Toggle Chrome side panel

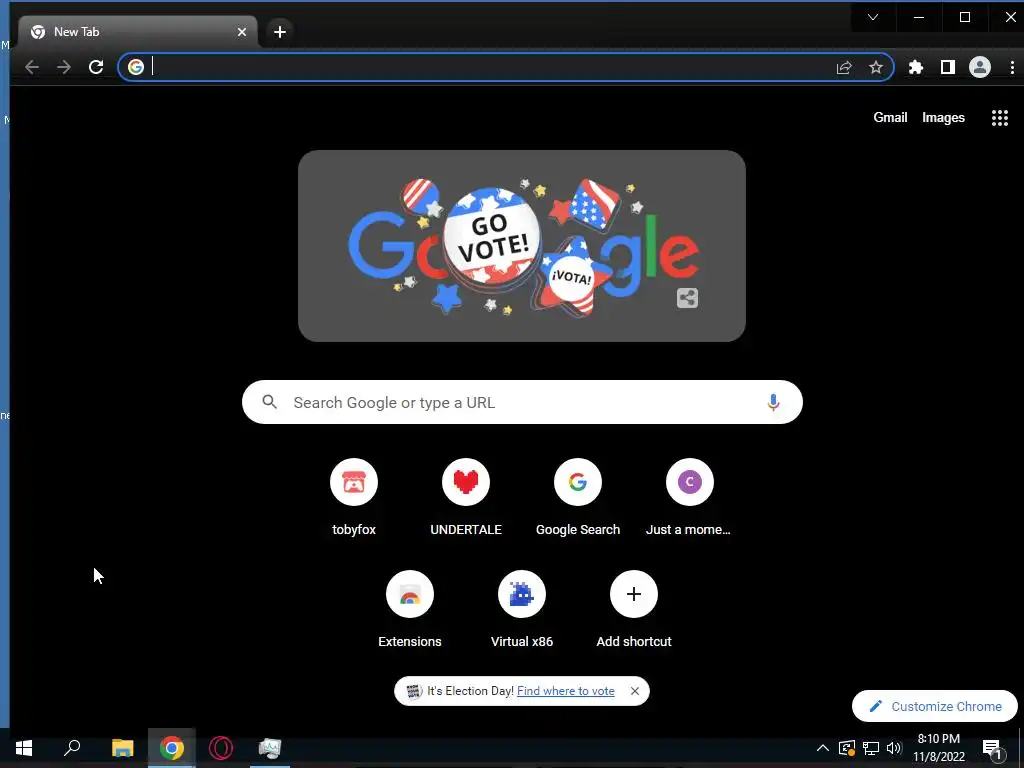(948, 67)
